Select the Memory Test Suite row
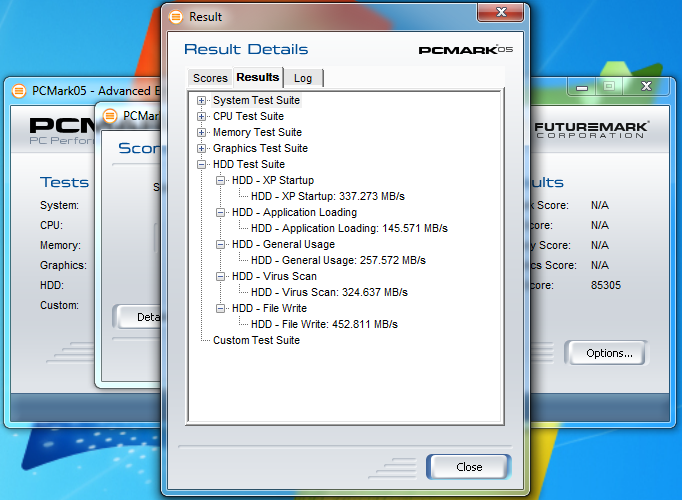The height and width of the screenshot is (500, 682). pyautogui.click(x=257, y=133)
